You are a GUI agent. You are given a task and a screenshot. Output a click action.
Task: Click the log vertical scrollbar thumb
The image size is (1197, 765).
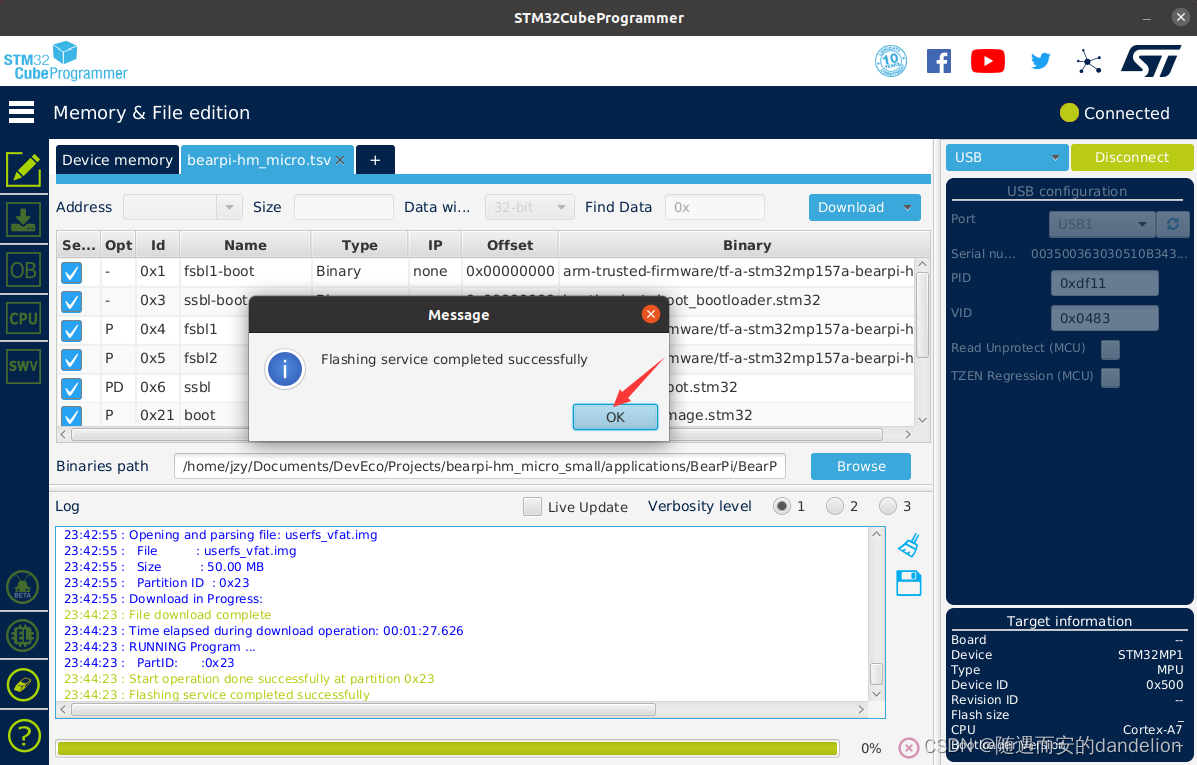(x=876, y=673)
